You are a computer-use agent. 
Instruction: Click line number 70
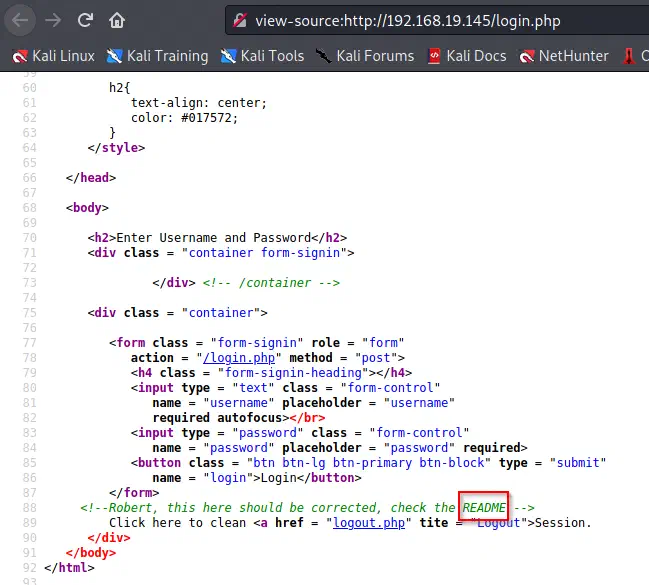pos(29,238)
